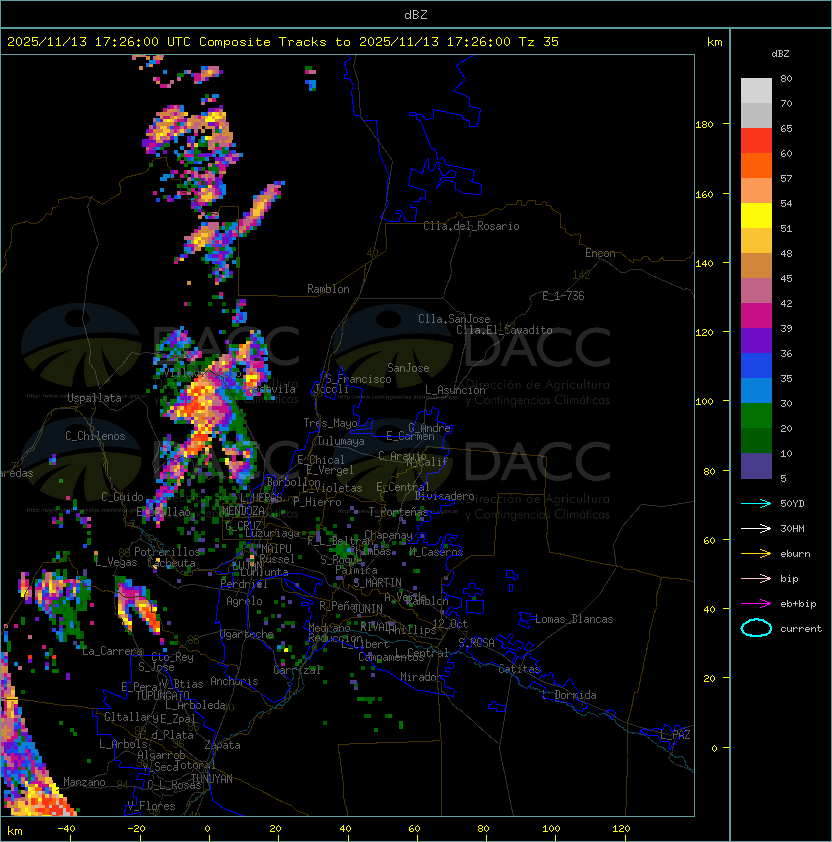Click the 'C_Chilenos' map label
The image size is (832, 842).
click(95, 436)
